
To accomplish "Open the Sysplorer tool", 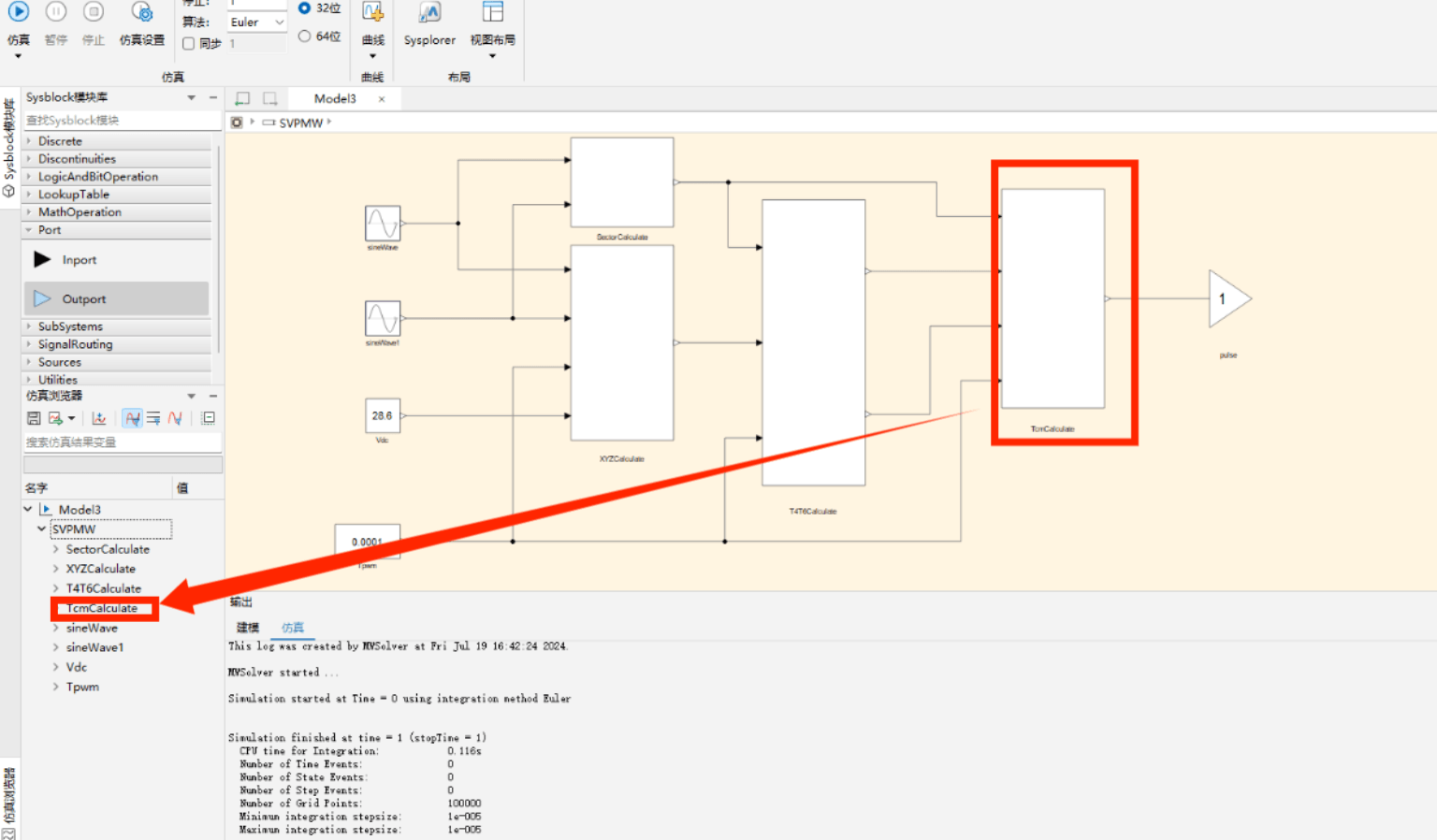I will [429, 22].
